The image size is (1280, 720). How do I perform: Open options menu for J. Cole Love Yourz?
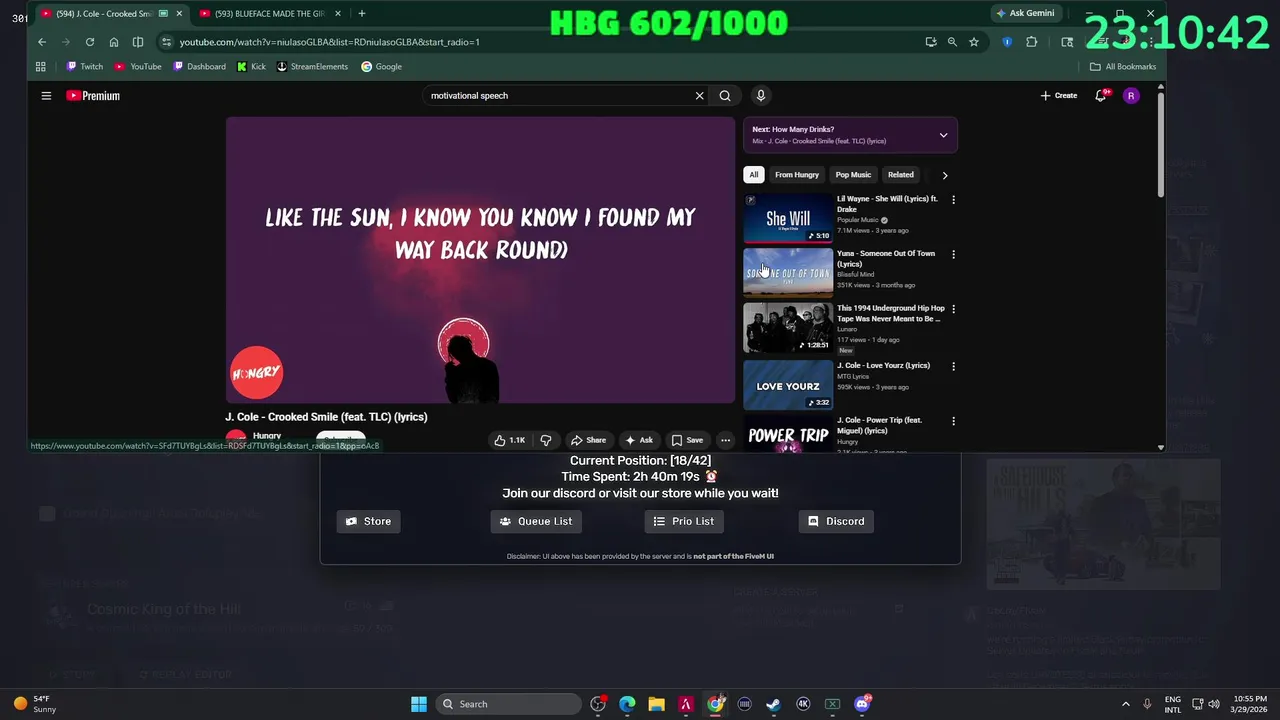click(x=953, y=366)
